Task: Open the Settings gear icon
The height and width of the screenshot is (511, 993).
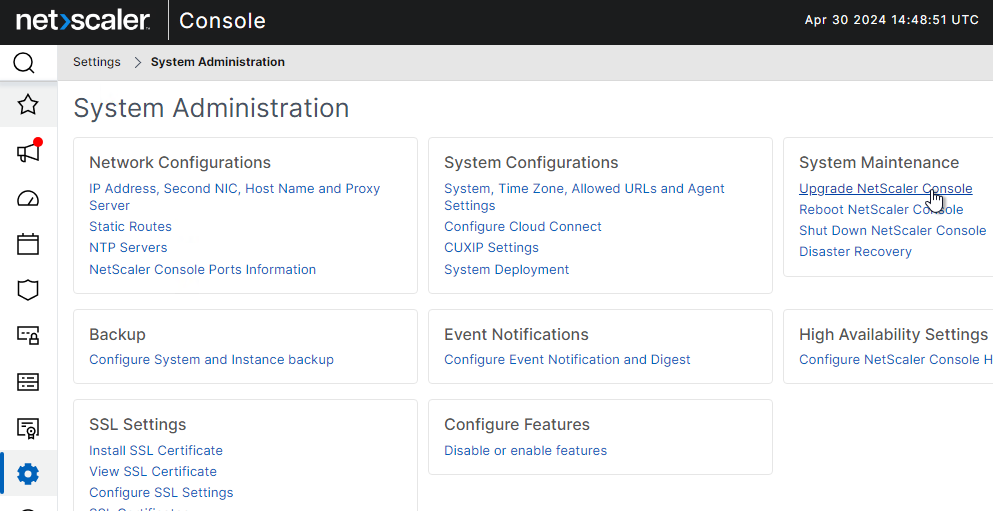Action: pos(28,474)
